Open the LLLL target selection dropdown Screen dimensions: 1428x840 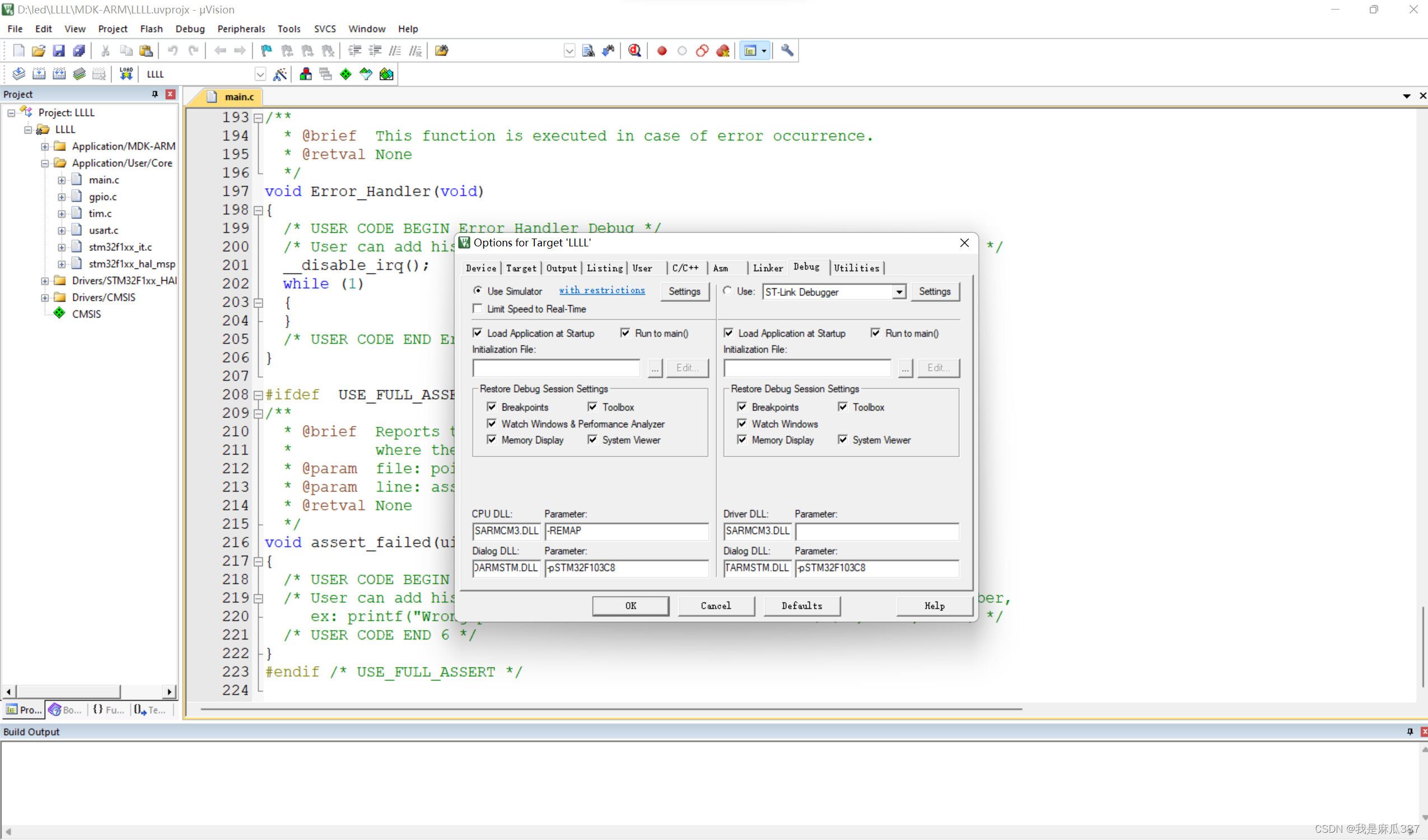260,74
